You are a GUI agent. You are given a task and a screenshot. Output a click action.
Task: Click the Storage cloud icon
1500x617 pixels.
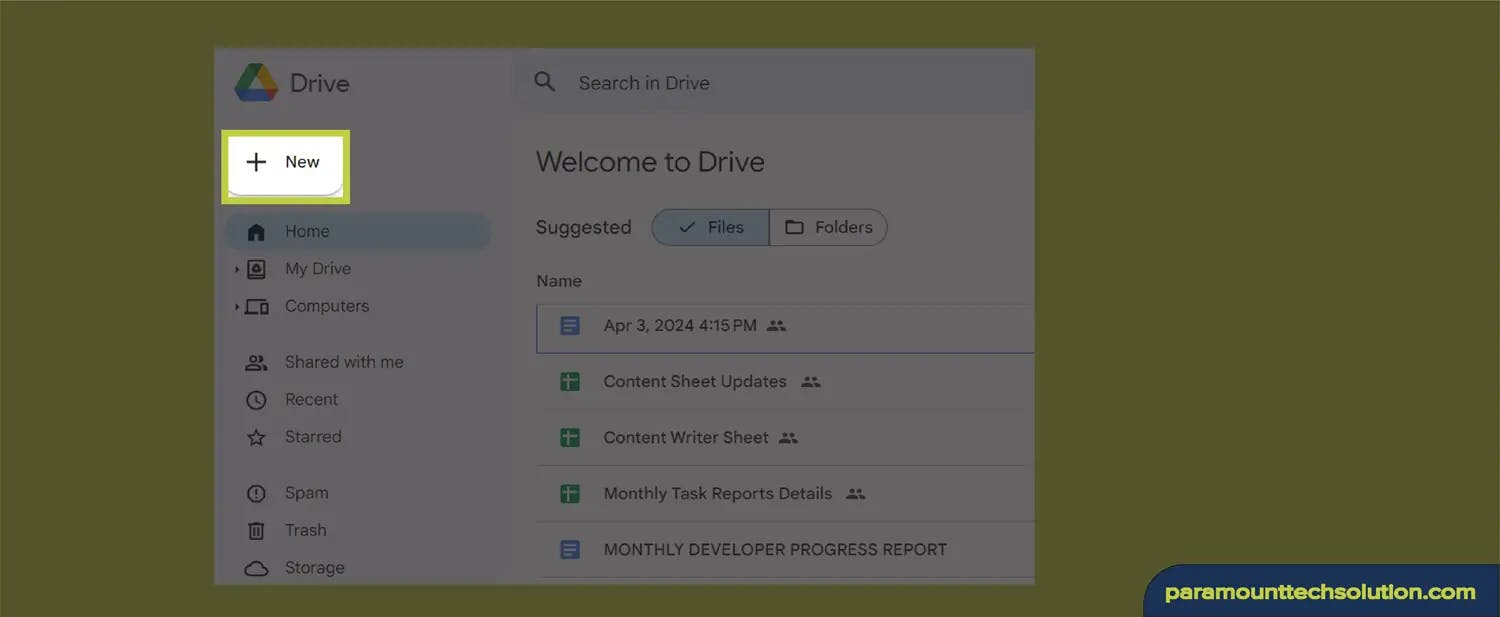pos(257,569)
